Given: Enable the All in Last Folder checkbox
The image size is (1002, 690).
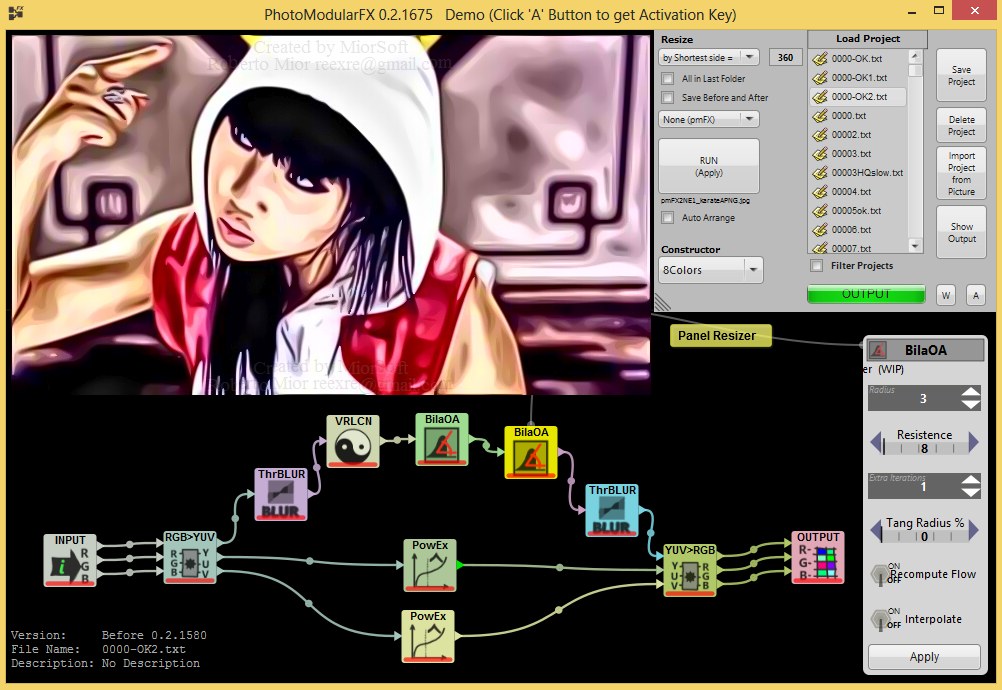Looking at the screenshot, I should tap(668, 79).
